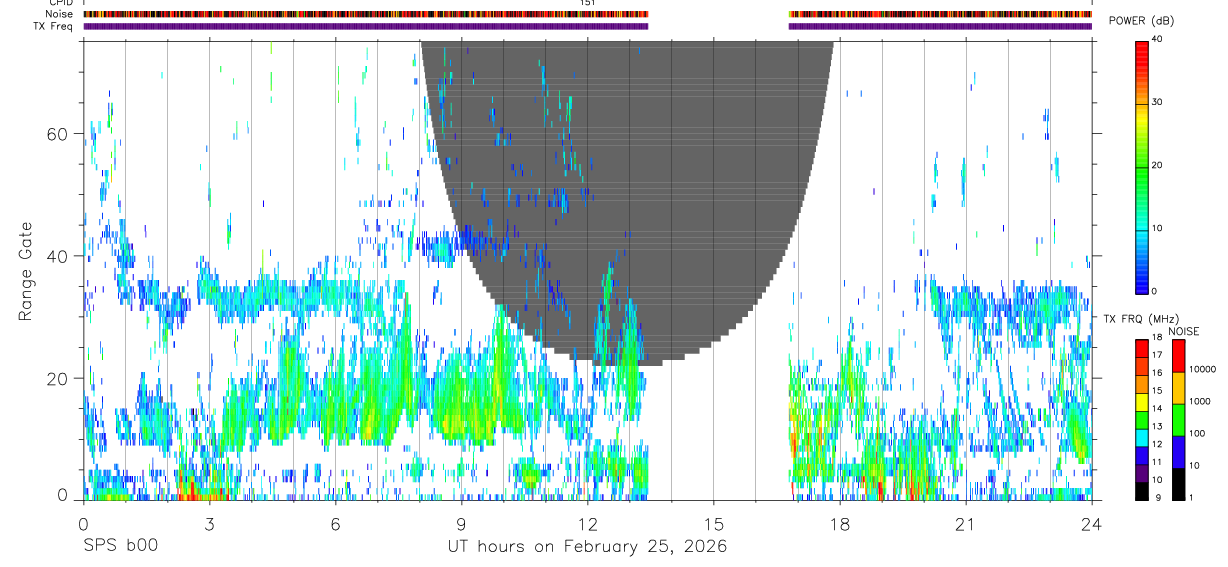The image size is (1228, 567).
Task: Pick the blue swatch in the NOISE legend bar
Action: [x=1178, y=452]
